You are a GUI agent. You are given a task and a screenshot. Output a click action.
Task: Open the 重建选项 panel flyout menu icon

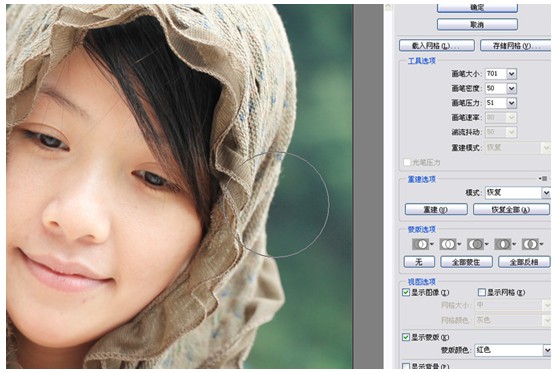coord(543,178)
